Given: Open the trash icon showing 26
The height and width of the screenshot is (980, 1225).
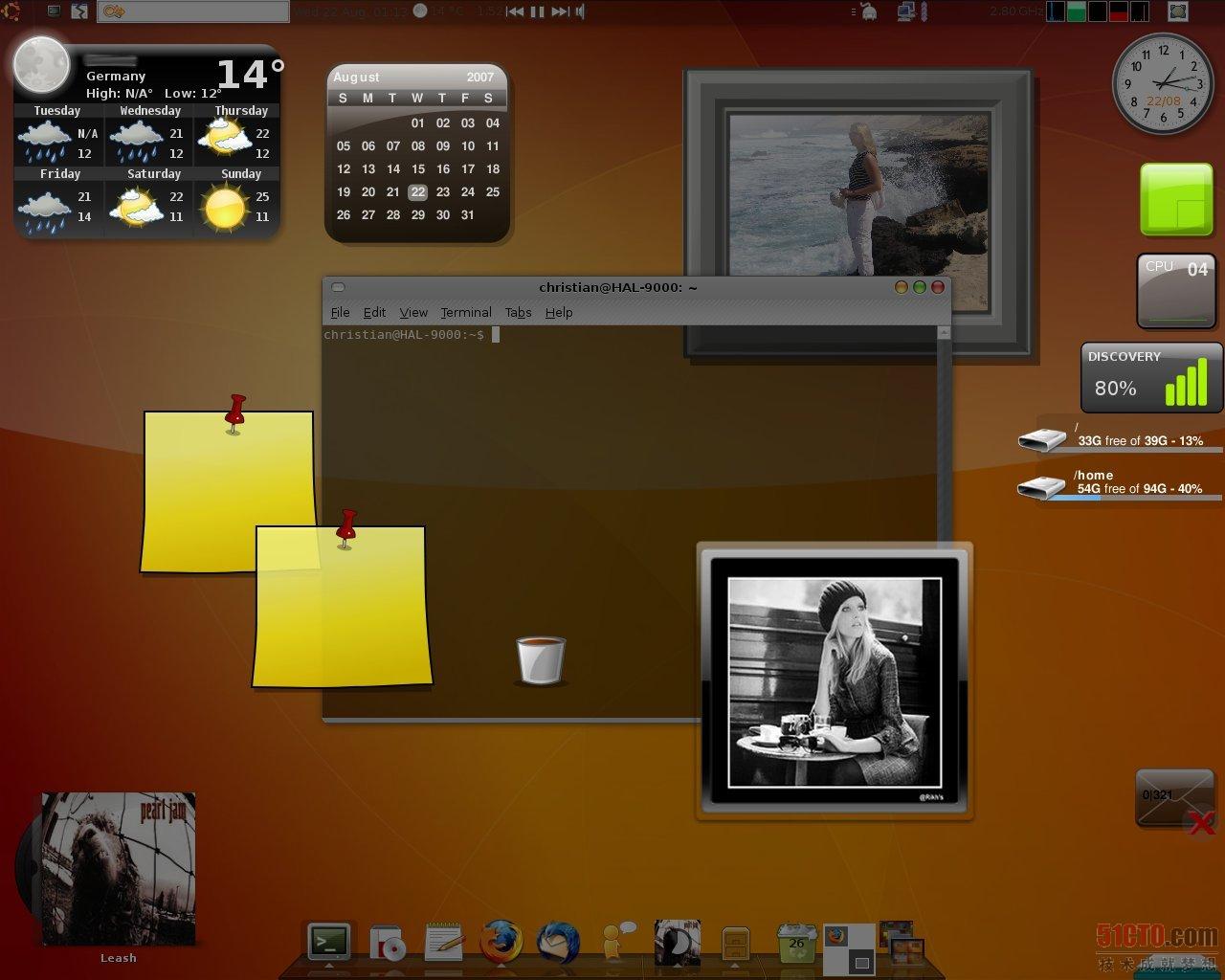Looking at the screenshot, I should [x=796, y=943].
